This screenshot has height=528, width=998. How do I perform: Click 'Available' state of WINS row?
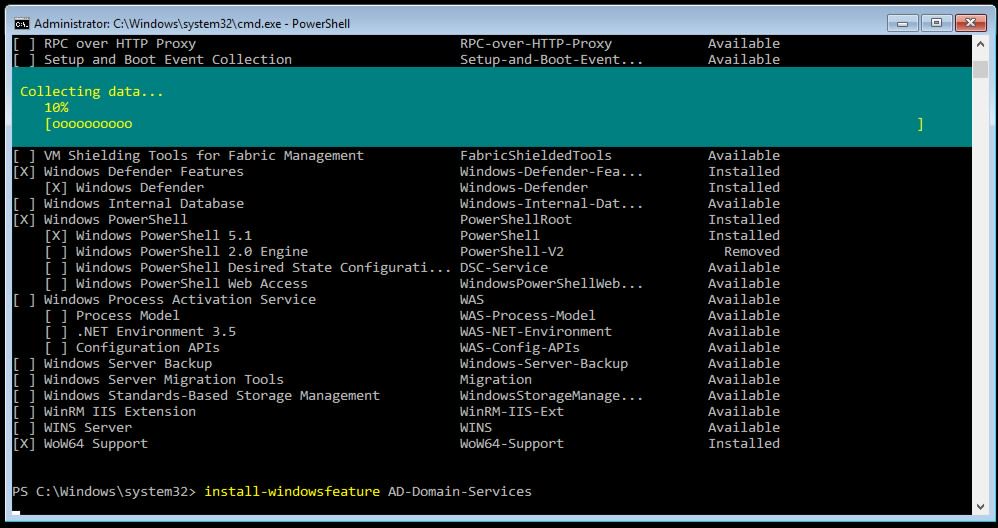[x=744, y=428]
